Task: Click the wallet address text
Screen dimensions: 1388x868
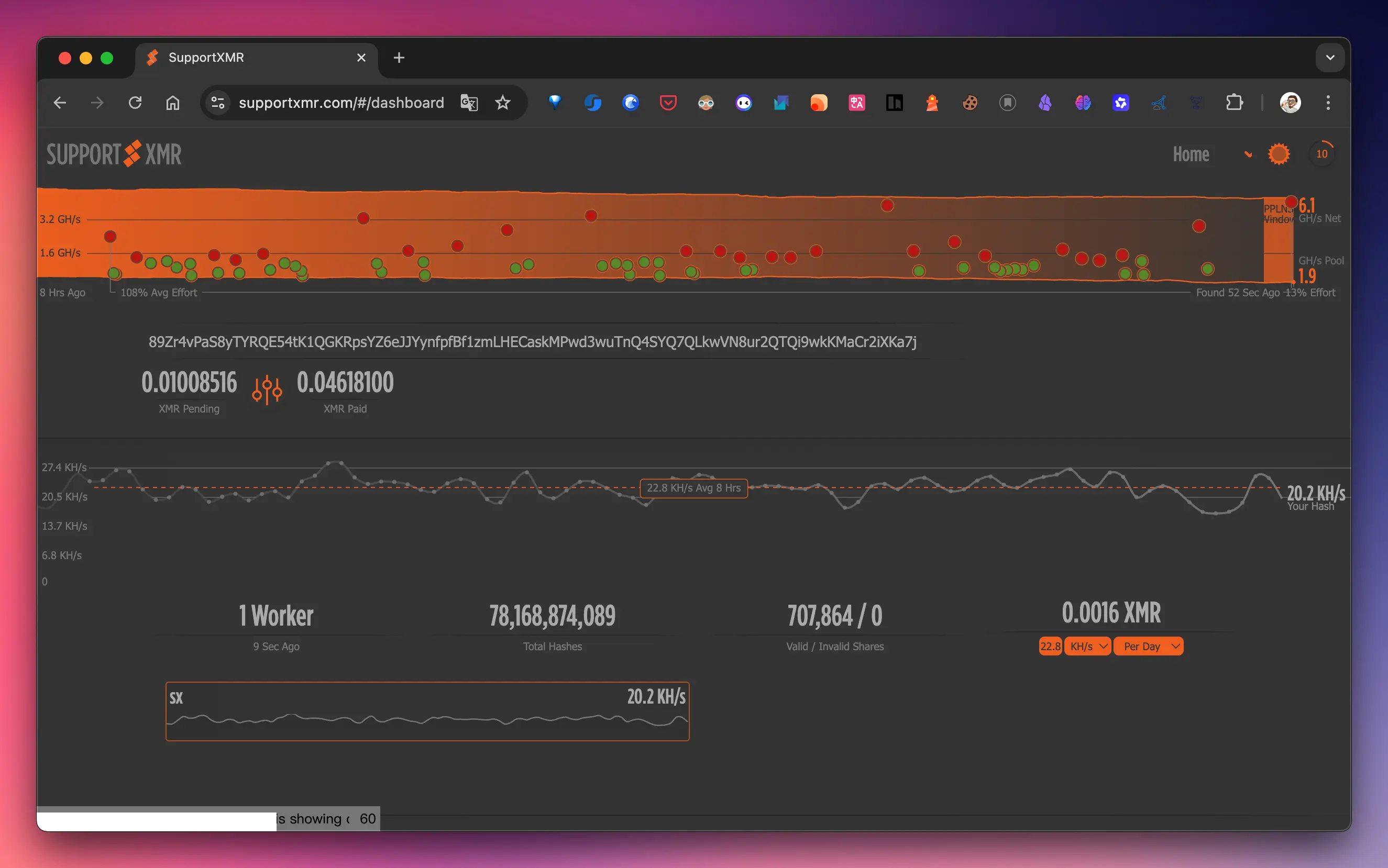Action: click(532, 341)
